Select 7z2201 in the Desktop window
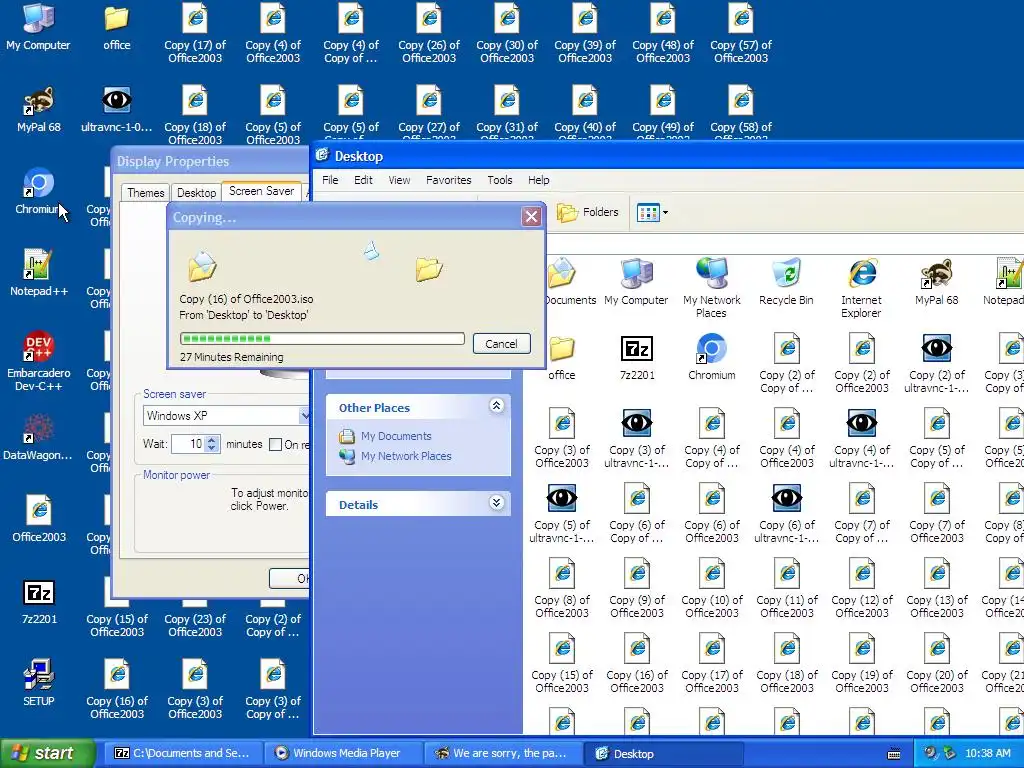The height and width of the screenshot is (768, 1024). pyautogui.click(x=637, y=357)
